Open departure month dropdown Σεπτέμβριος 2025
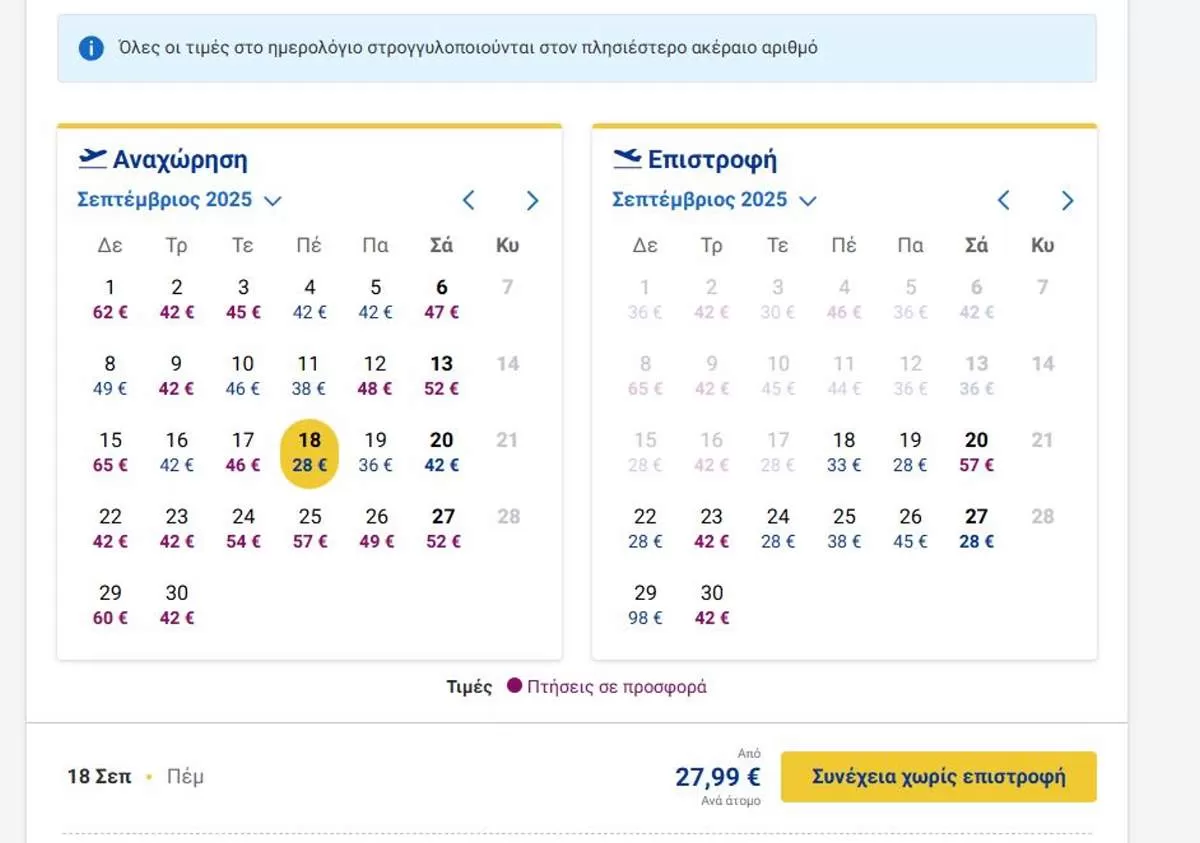Viewport: 1200px width, 843px height. pos(180,200)
